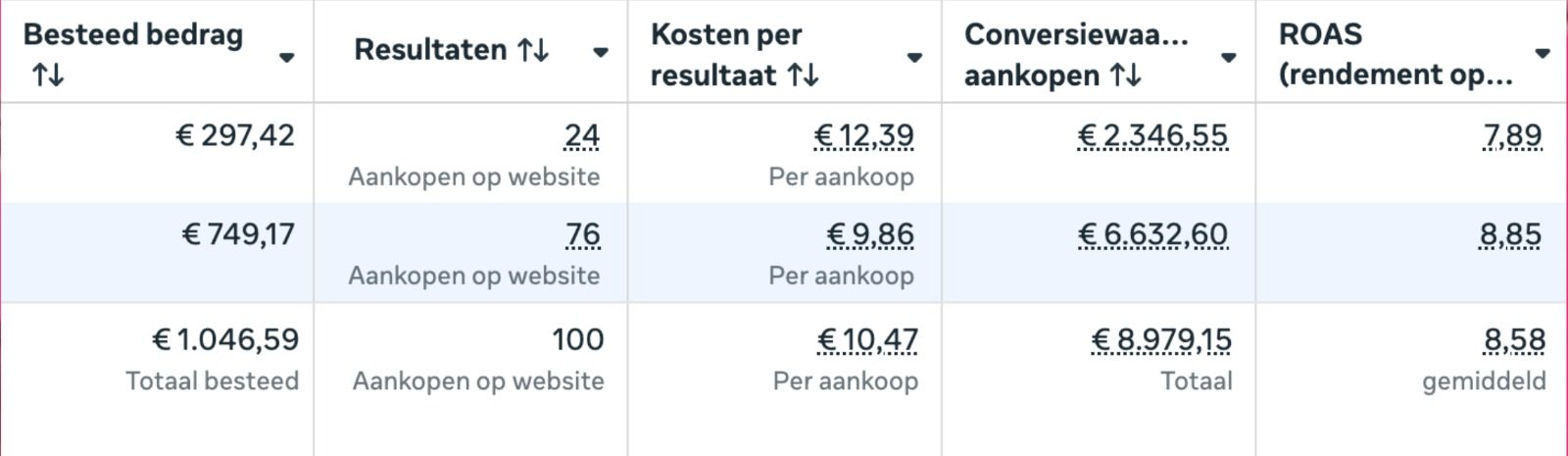Click conversion value €2.346,55

pyautogui.click(x=1151, y=135)
